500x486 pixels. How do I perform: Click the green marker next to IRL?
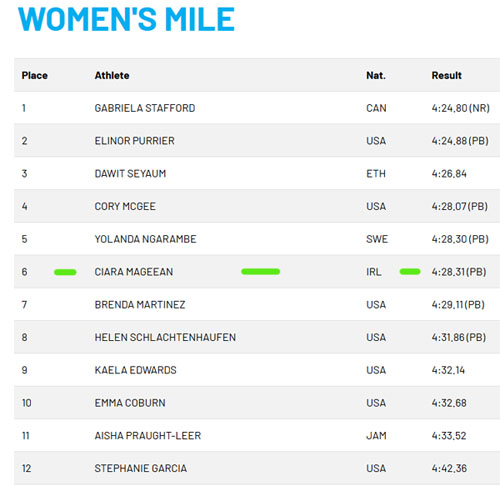coord(410,271)
